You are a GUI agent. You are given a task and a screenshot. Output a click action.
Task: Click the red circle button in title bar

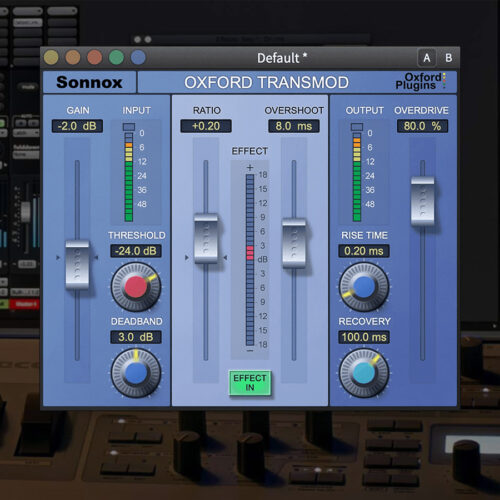tap(95, 57)
